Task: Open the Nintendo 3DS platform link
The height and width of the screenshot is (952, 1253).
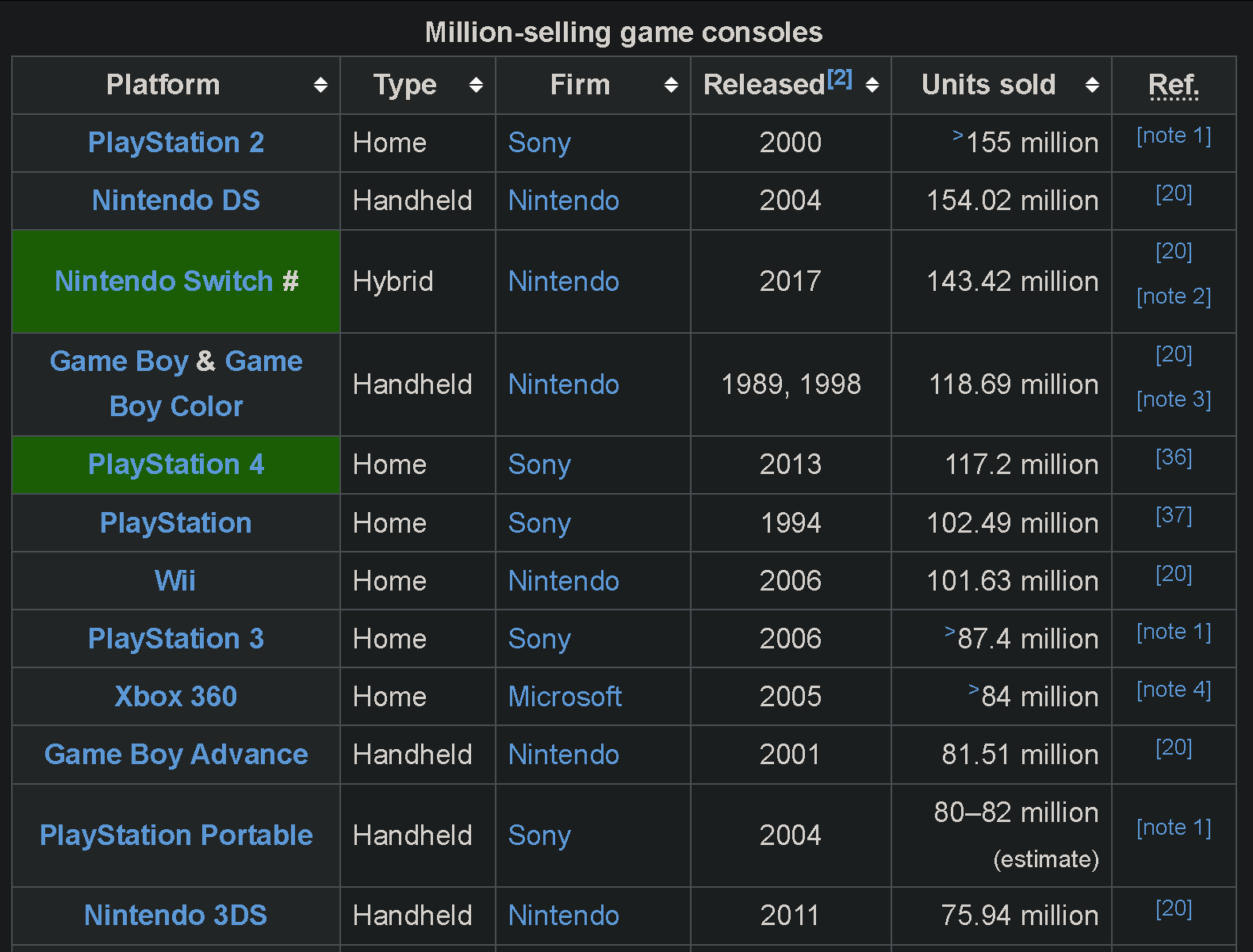Action: pyautogui.click(x=176, y=916)
